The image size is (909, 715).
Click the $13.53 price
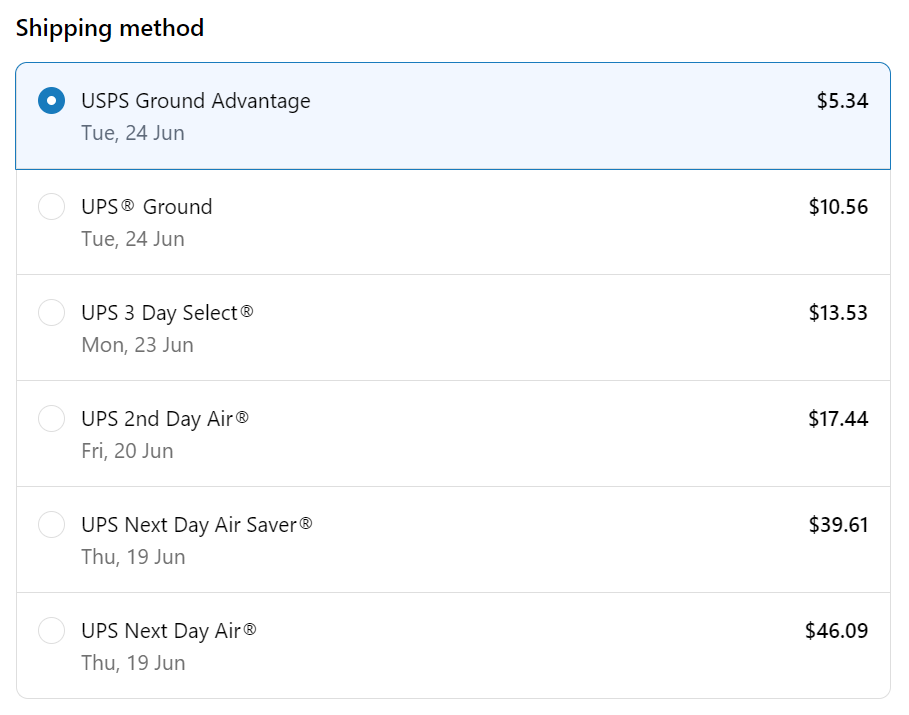[x=838, y=313]
